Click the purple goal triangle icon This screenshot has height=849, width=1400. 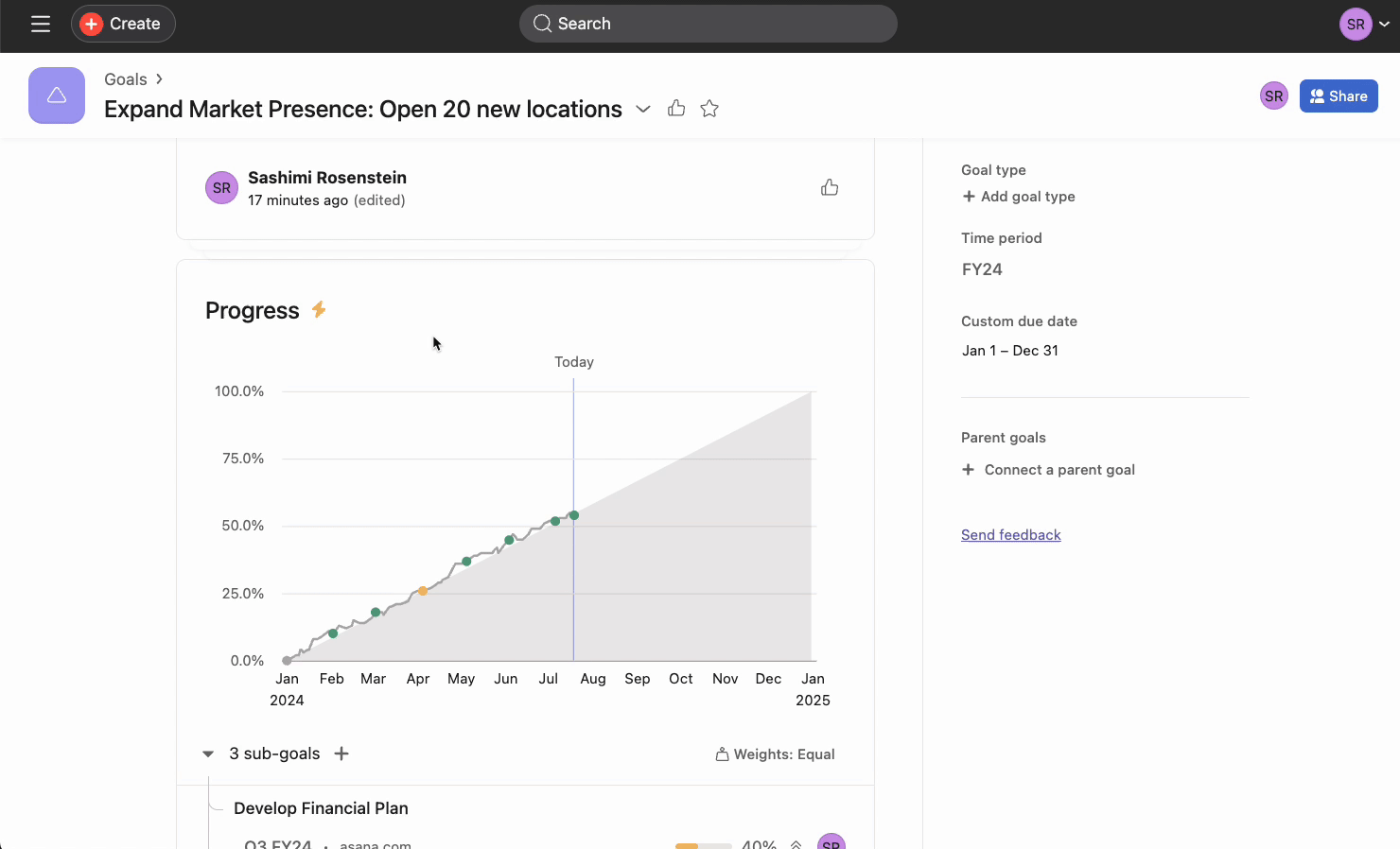(57, 95)
